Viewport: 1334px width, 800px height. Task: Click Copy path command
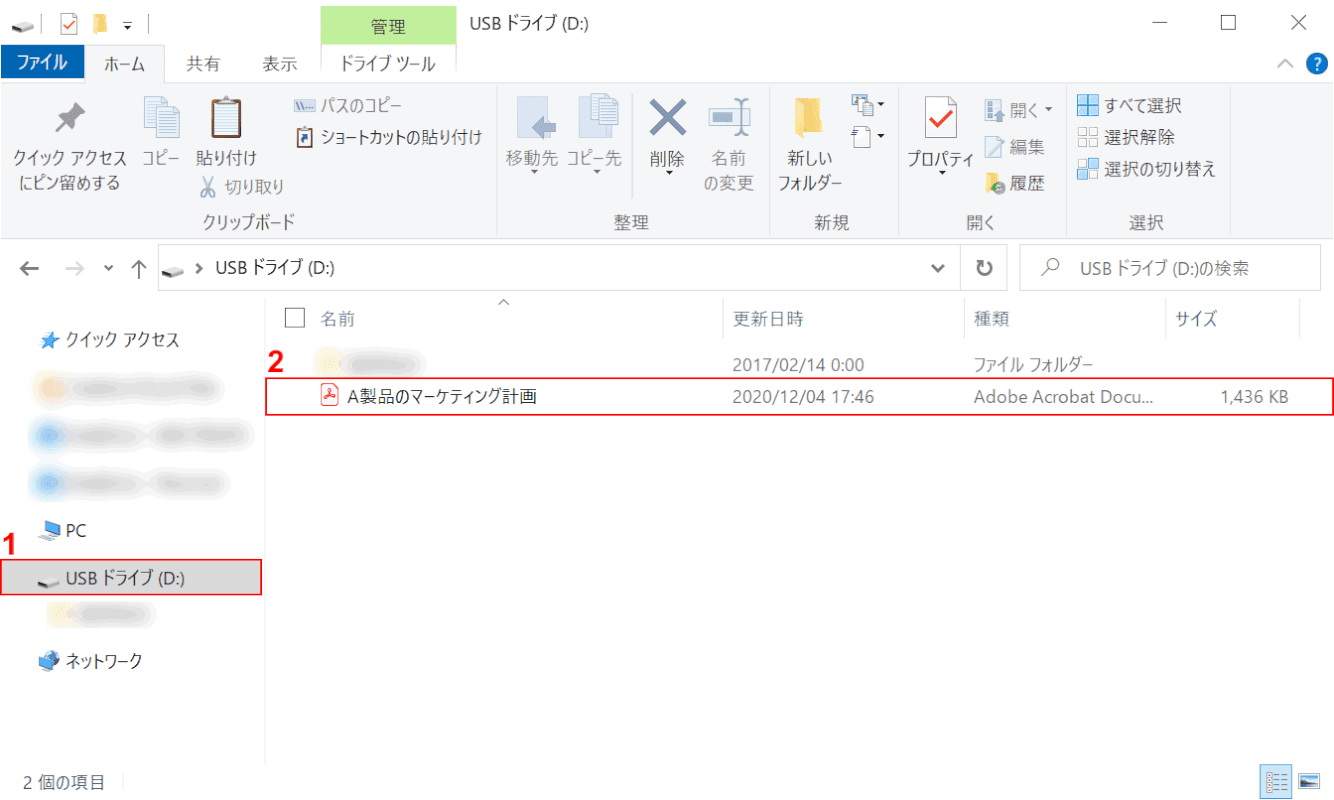click(x=349, y=105)
